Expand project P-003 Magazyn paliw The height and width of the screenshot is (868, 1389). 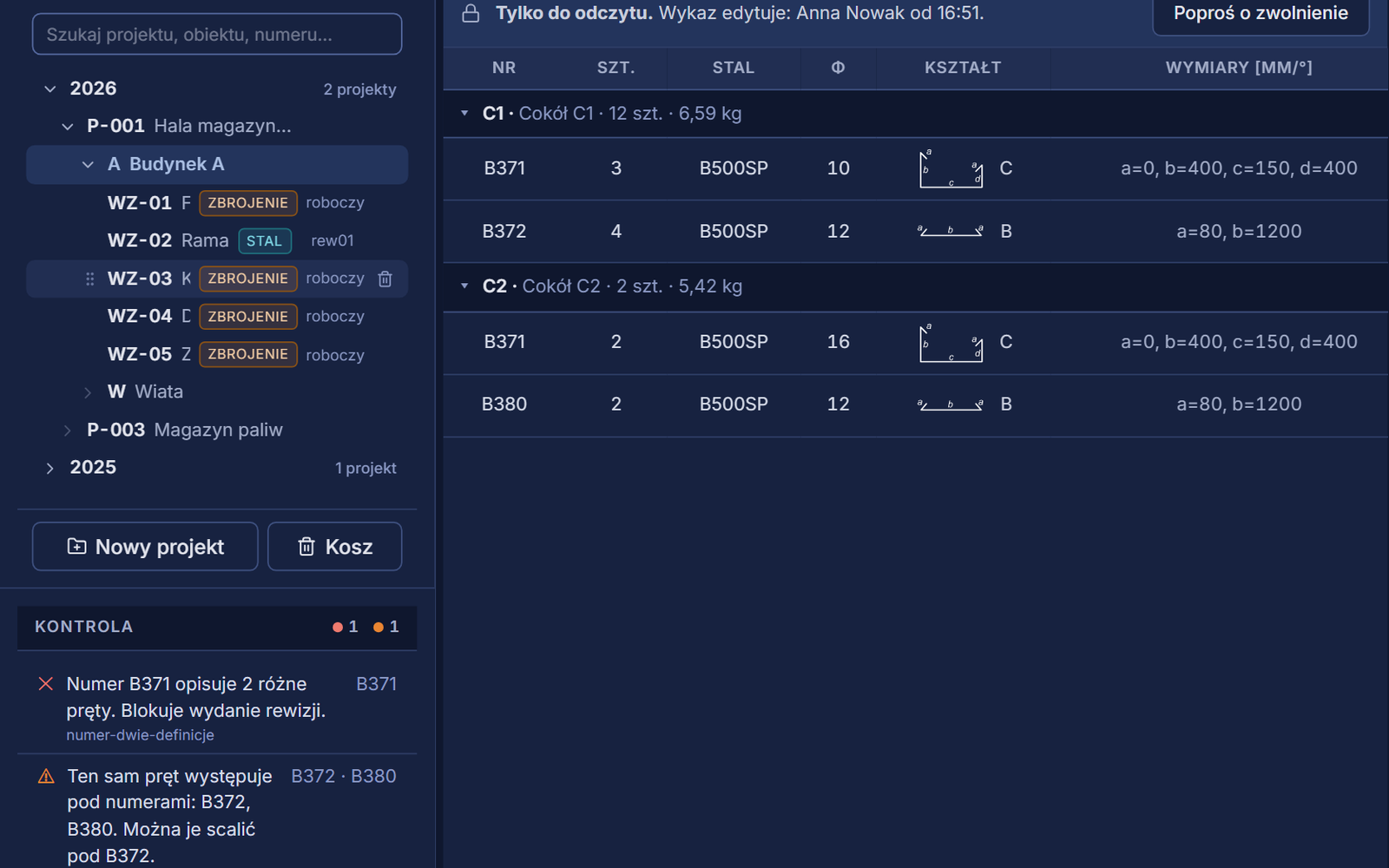(x=68, y=431)
